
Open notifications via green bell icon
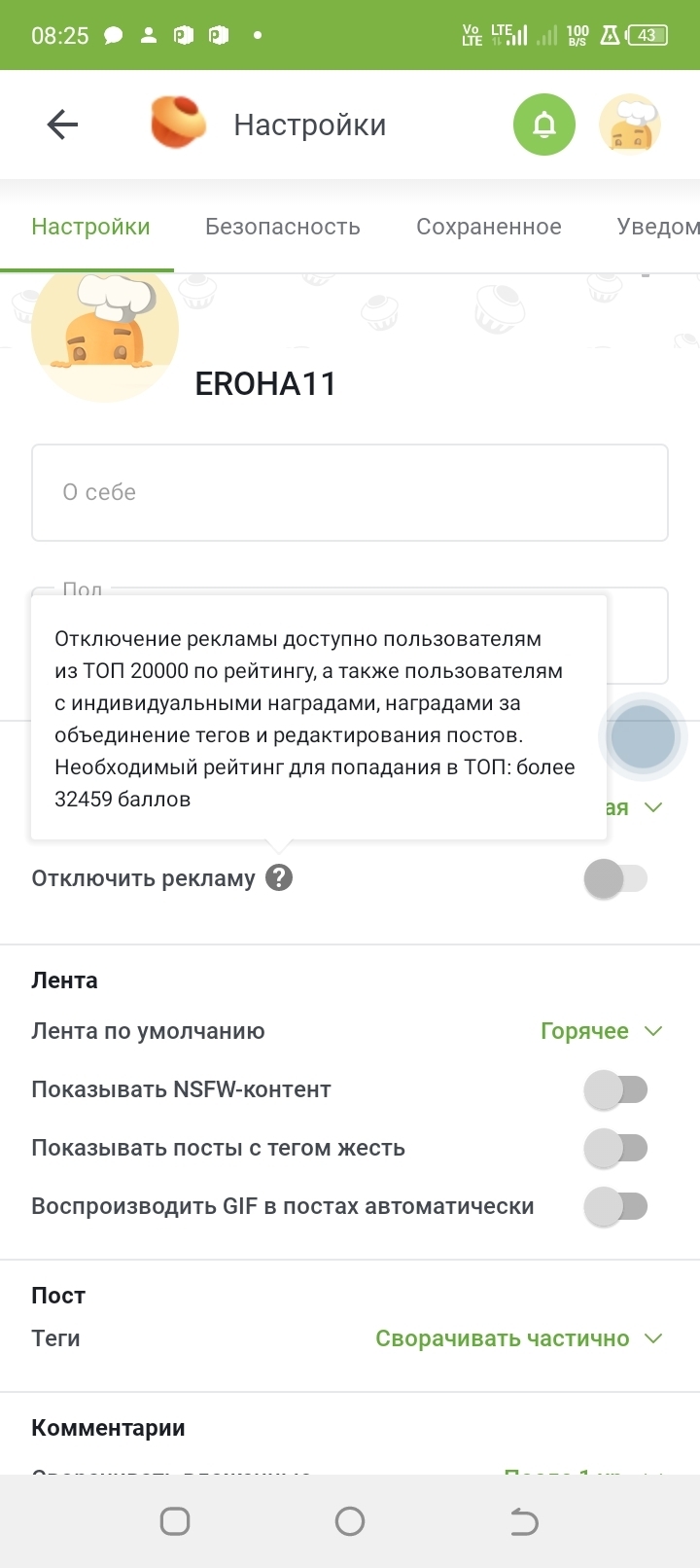(x=544, y=125)
